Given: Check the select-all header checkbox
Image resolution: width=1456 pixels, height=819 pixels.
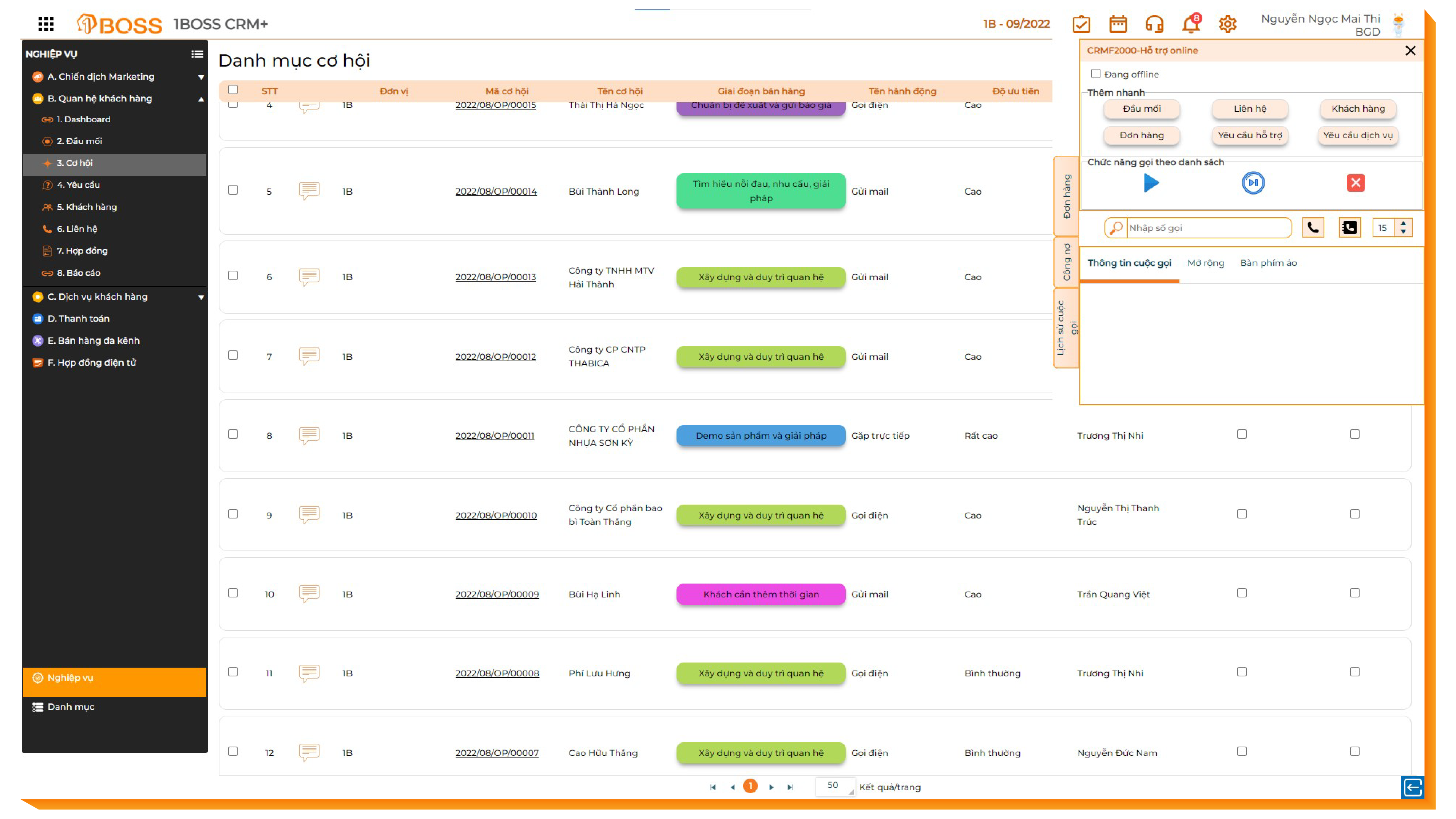Looking at the screenshot, I should (x=232, y=90).
